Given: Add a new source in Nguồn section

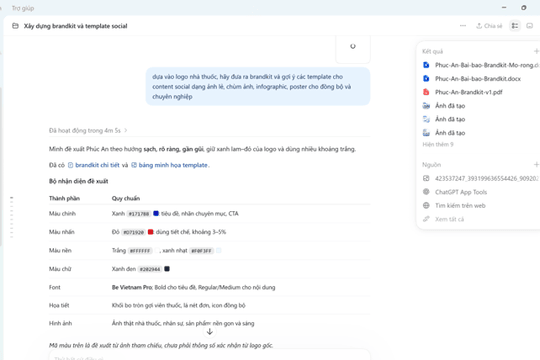Looking at the screenshot, I should tap(536, 165).
